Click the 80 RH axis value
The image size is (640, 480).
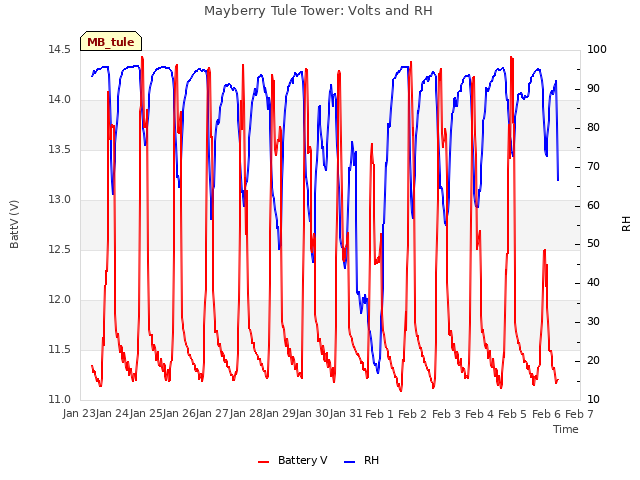tap(593, 128)
